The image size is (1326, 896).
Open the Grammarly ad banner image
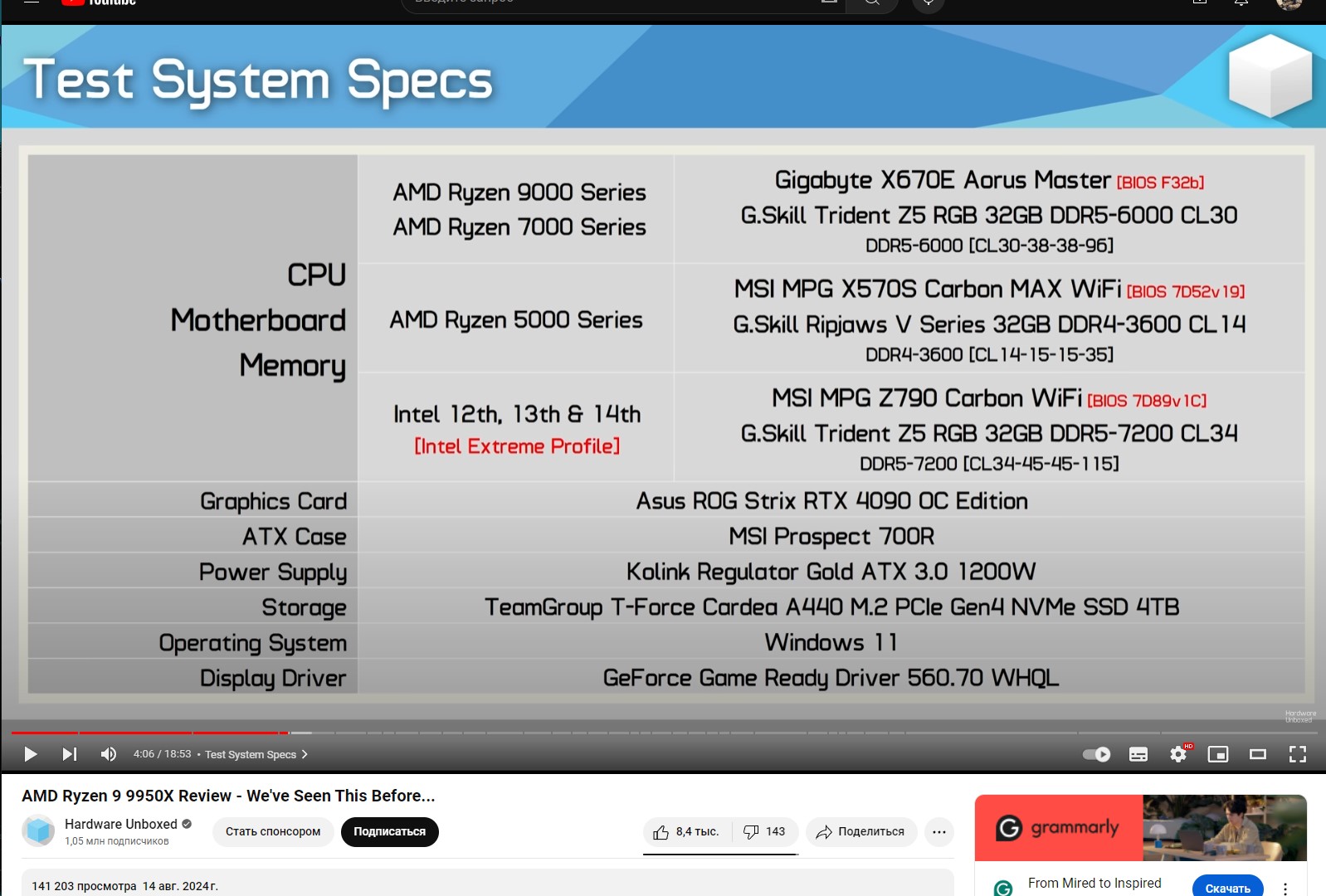pyautogui.click(x=1141, y=828)
